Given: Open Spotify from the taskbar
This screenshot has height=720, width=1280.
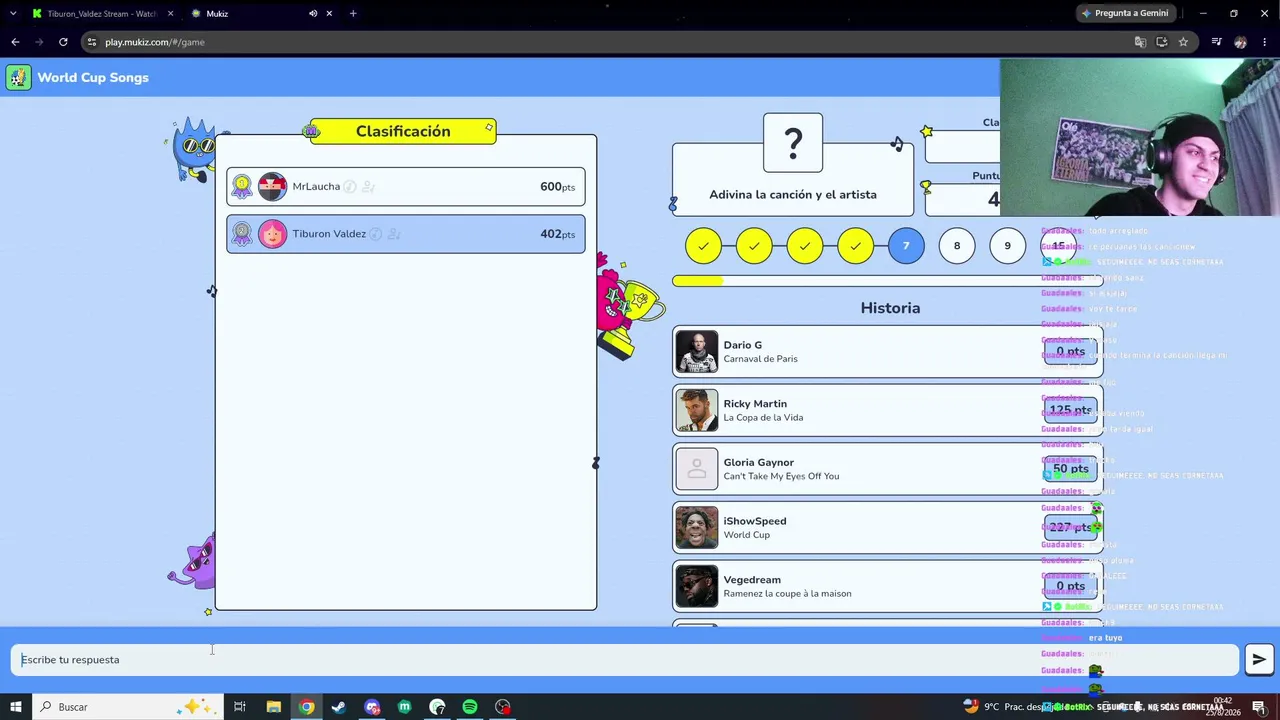Looking at the screenshot, I should pyautogui.click(x=470, y=707).
